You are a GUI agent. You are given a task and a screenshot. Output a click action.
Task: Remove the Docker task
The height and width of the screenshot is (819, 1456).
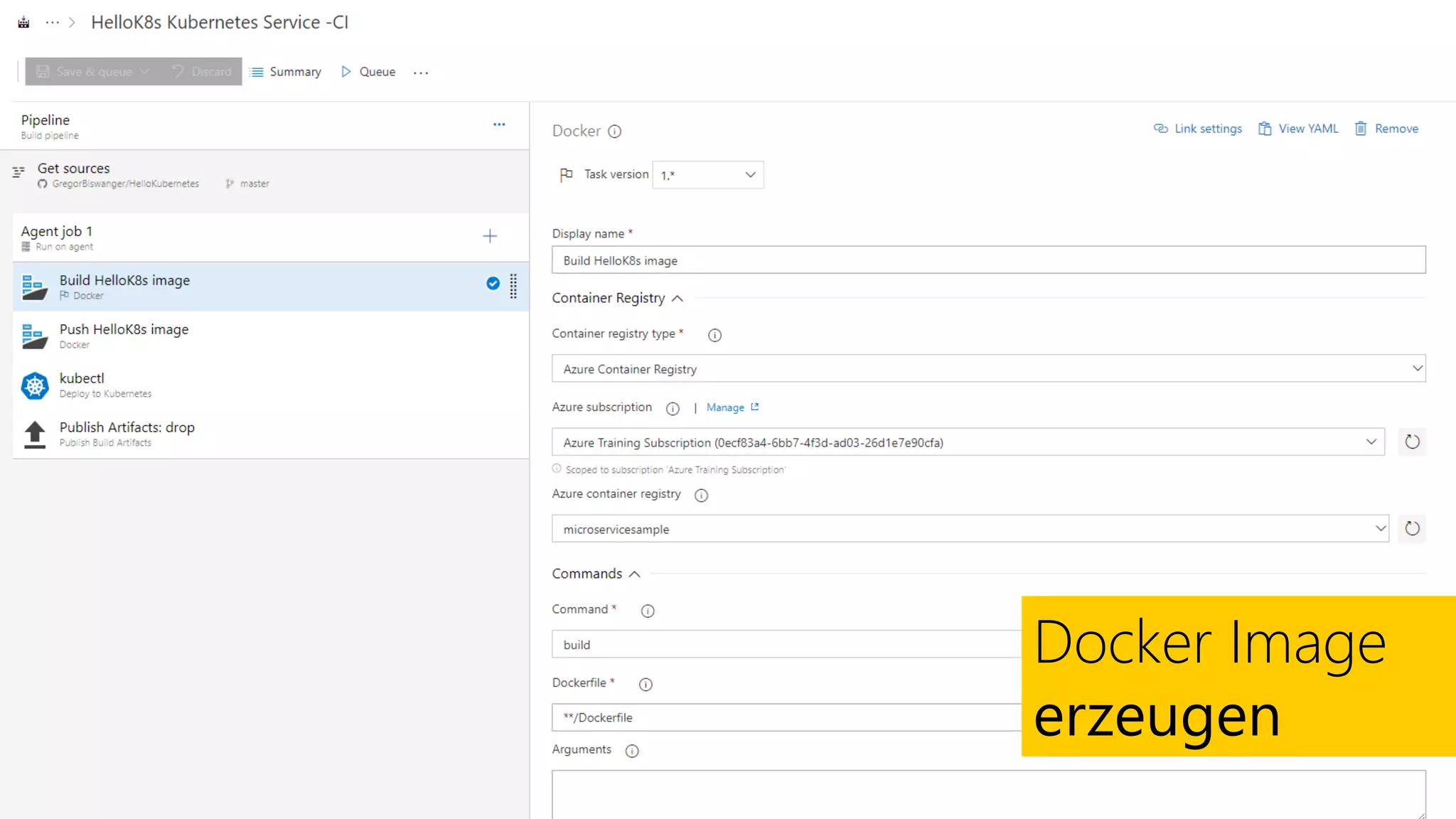1386,129
